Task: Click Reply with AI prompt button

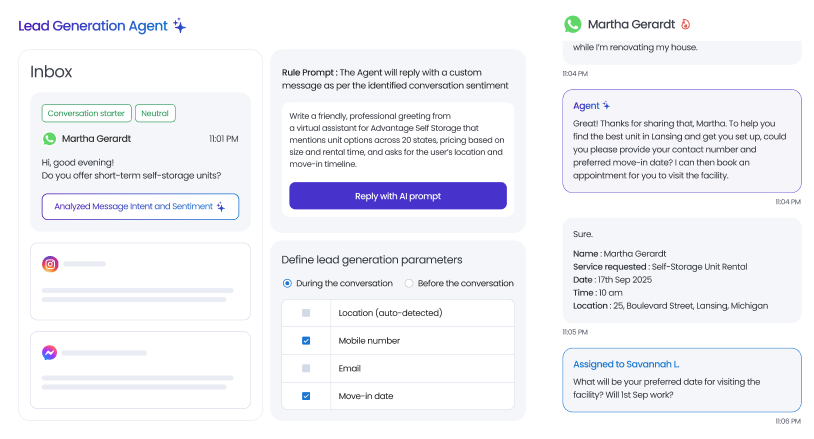Action: coord(398,196)
